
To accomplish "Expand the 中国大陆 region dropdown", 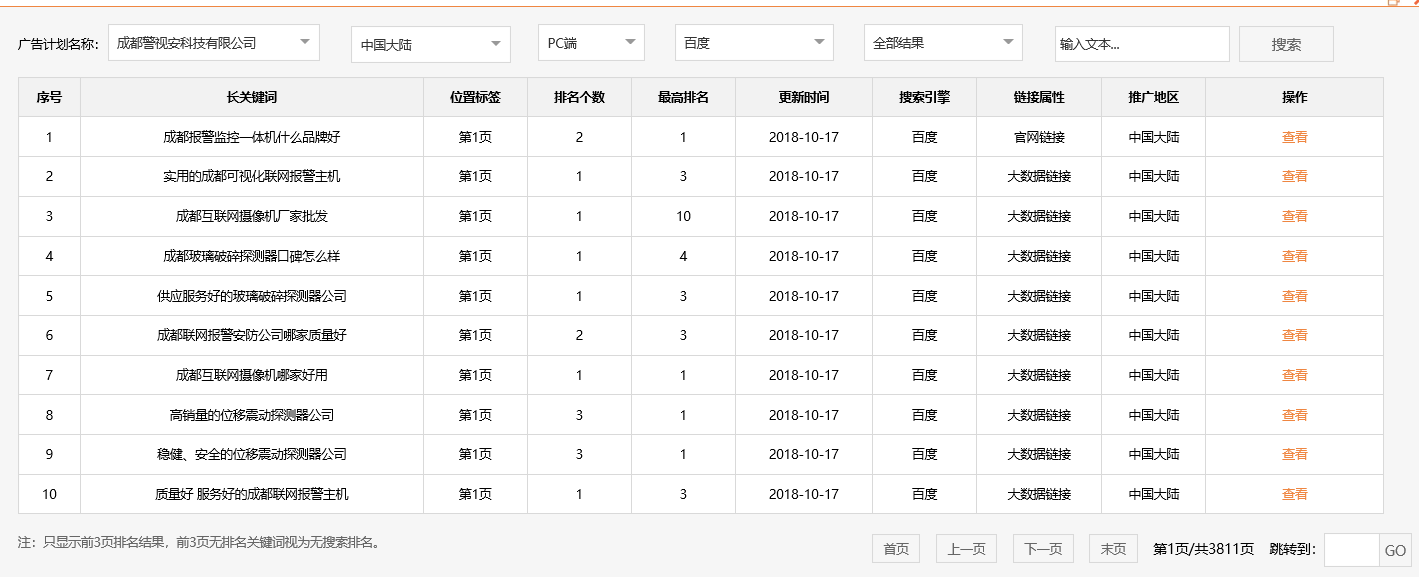I will pyautogui.click(x=430, y=43).
